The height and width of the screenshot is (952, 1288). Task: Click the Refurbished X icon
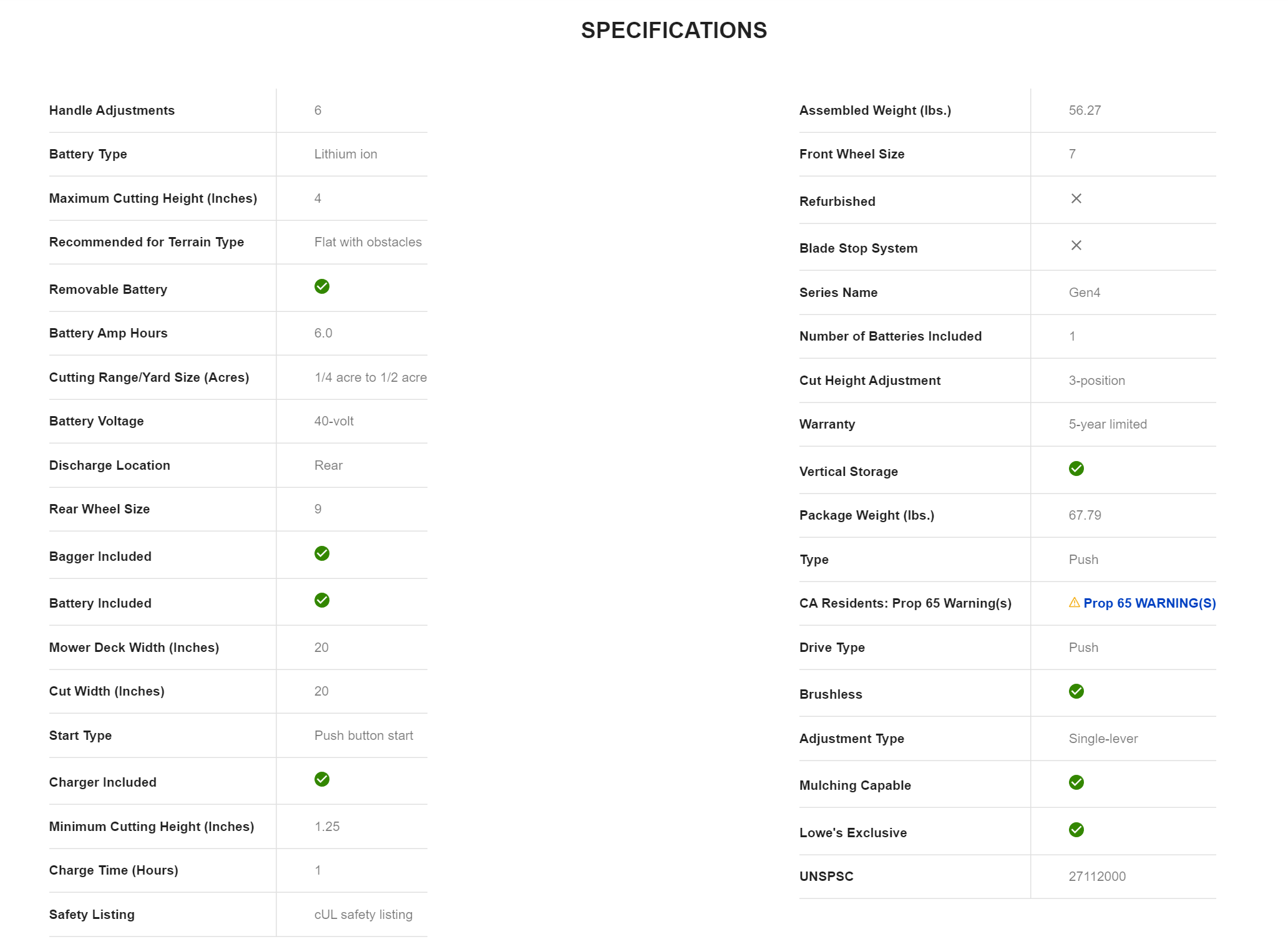[x=1076, y=198]
